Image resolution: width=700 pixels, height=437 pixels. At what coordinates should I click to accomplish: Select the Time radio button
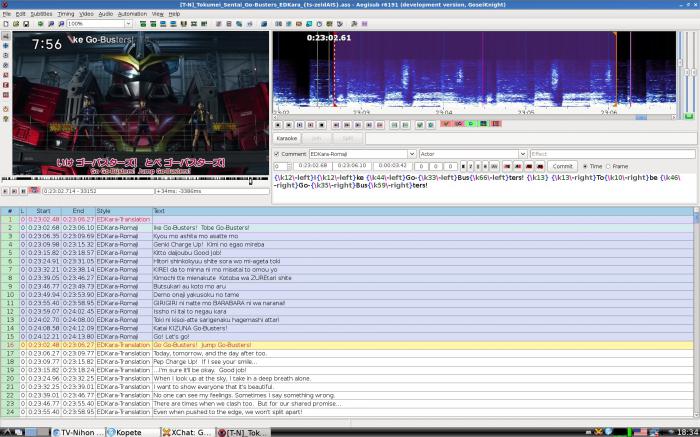click(585, 166)
